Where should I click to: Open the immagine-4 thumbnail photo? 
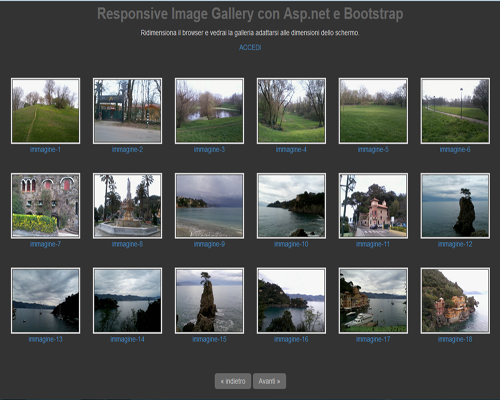(x=291, y=111)
